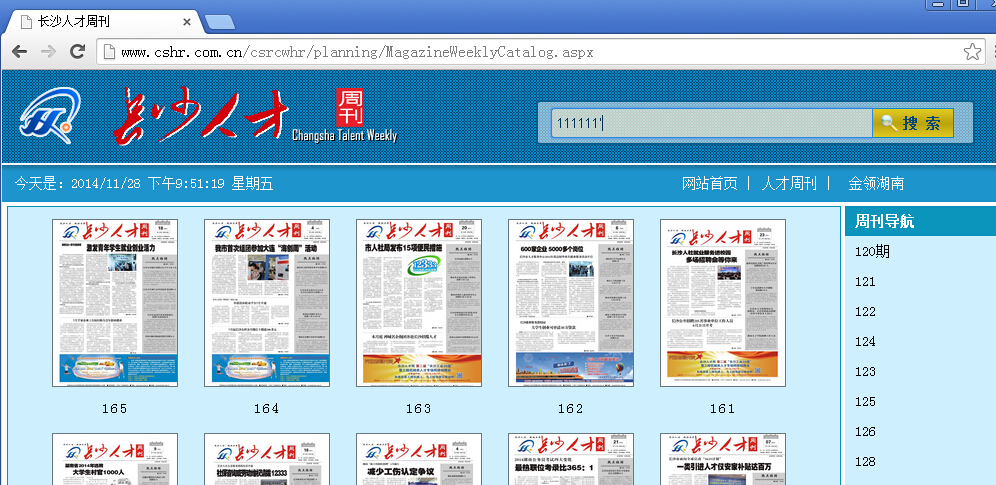Bookmark page using the star icon
Screen dimensions: 996x485
pos(972,52)
